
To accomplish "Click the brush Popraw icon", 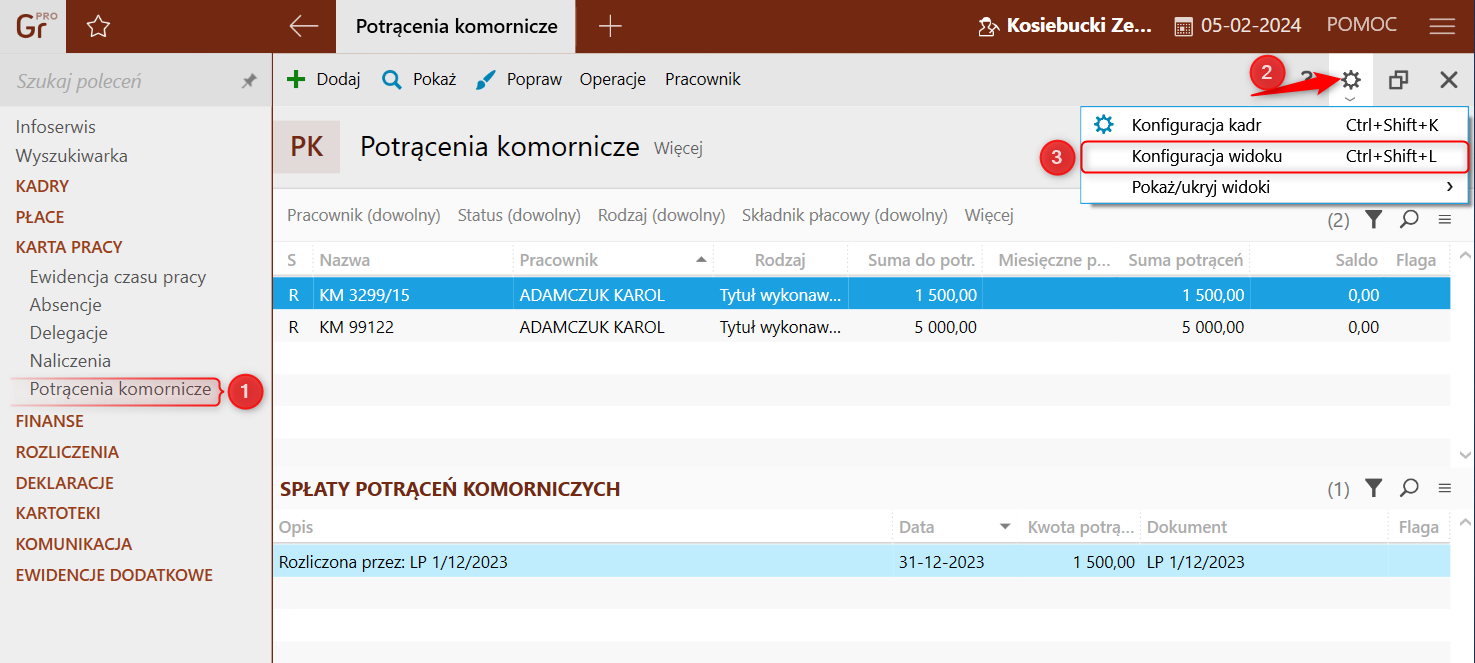I will (486, 79).
